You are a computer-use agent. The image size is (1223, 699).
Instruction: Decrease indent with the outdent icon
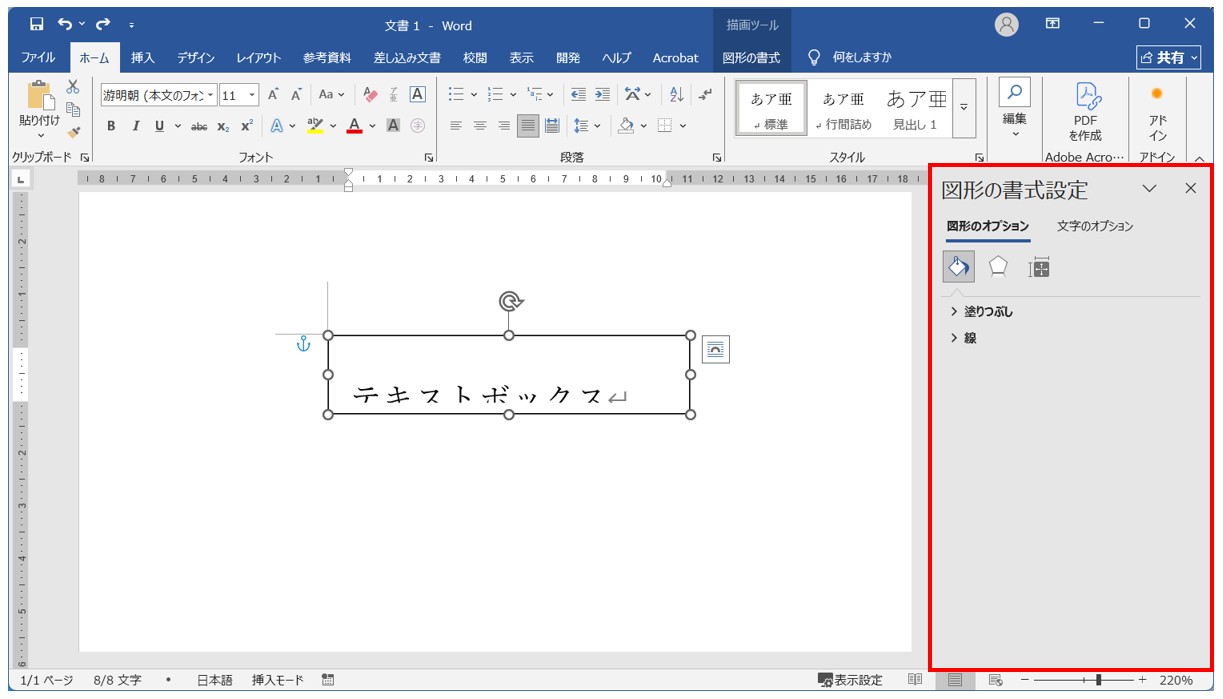pos(578,95)
